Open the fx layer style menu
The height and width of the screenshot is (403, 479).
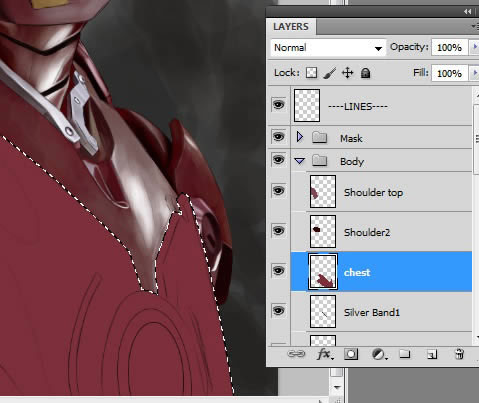[324, 354]
